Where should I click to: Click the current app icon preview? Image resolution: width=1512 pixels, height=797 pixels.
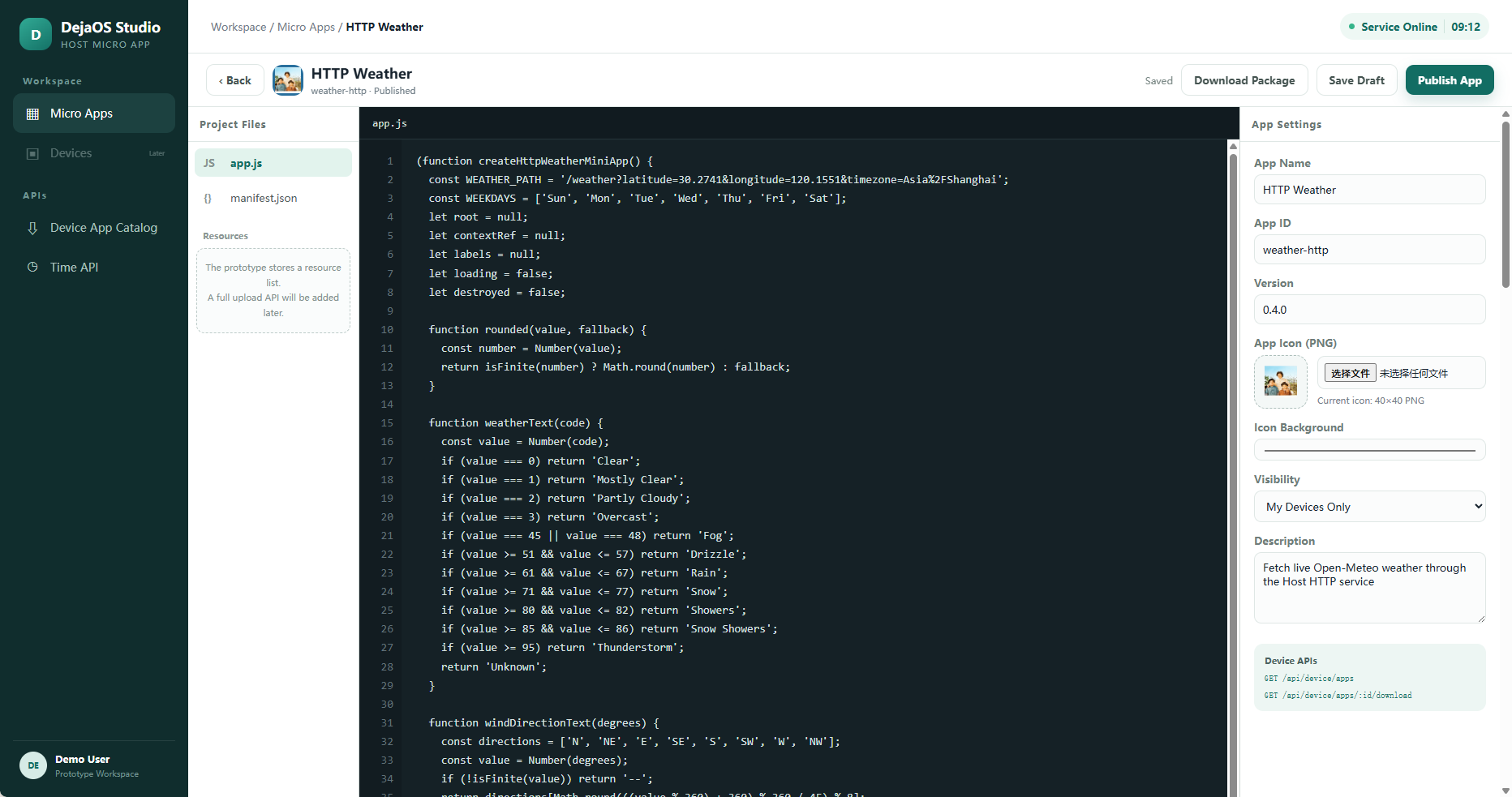click(x=1281, y=382)
